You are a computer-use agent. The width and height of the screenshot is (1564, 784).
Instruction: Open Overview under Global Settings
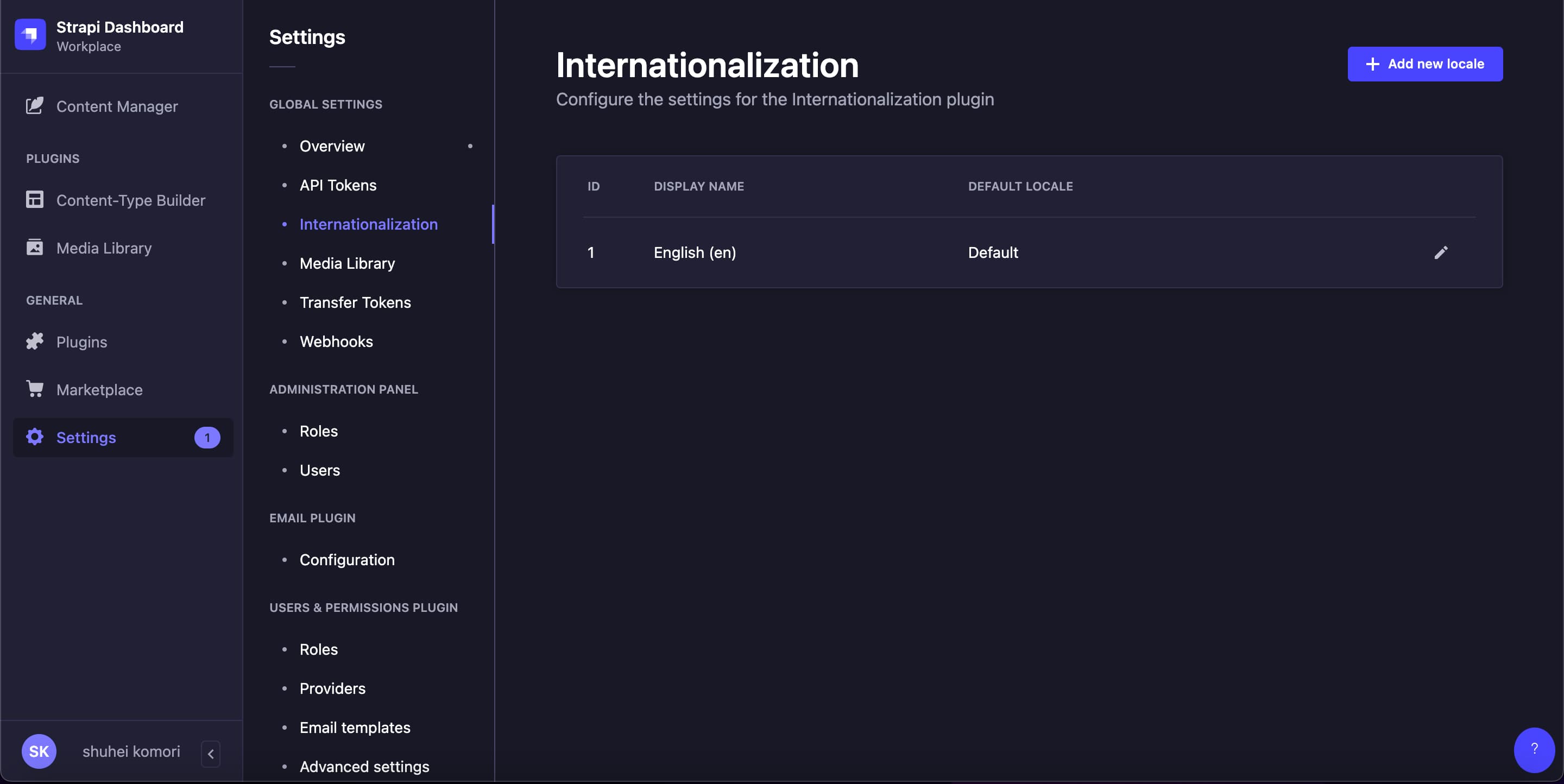coord(332,146)
